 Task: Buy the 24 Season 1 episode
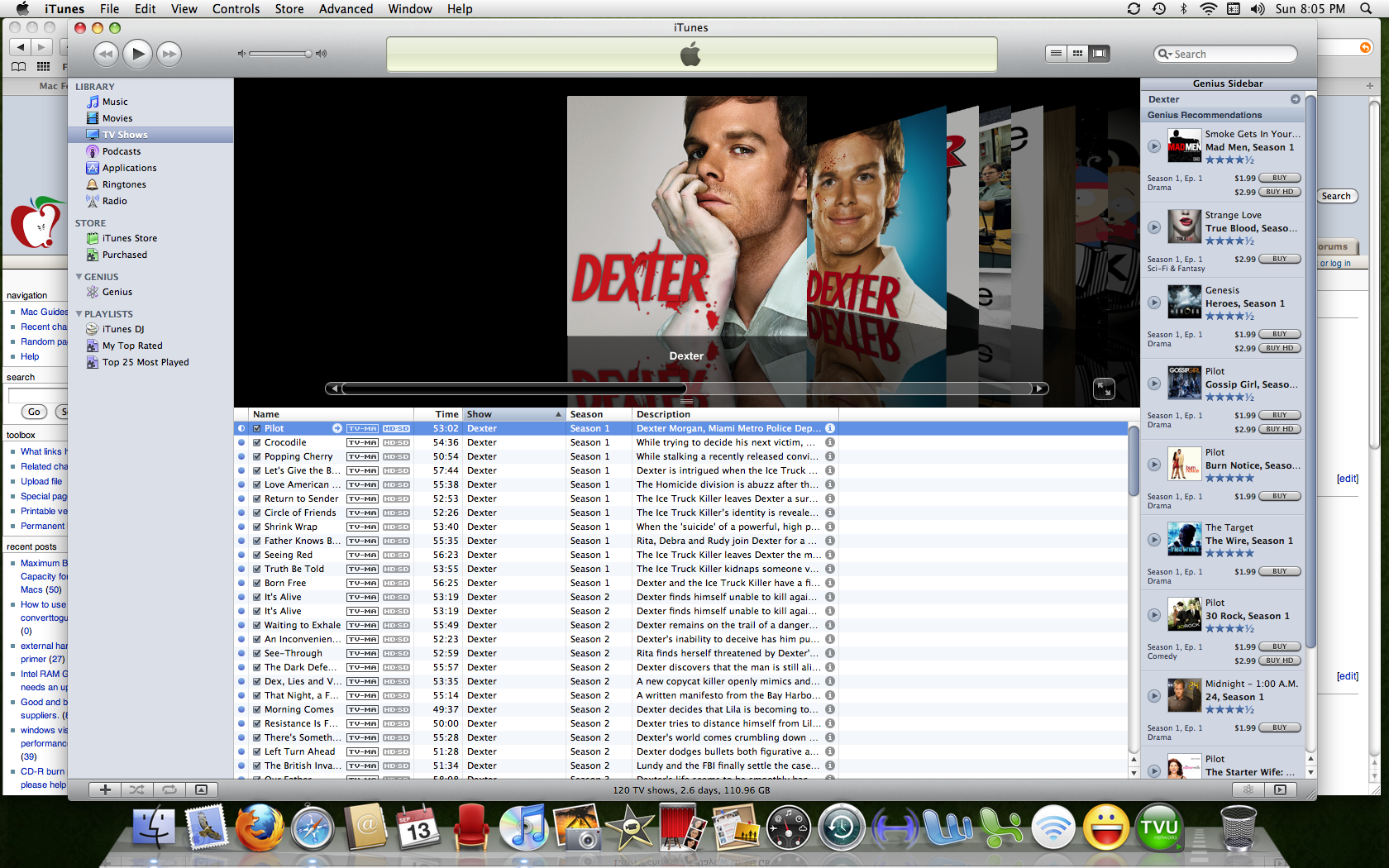(x=1279, y=727)
